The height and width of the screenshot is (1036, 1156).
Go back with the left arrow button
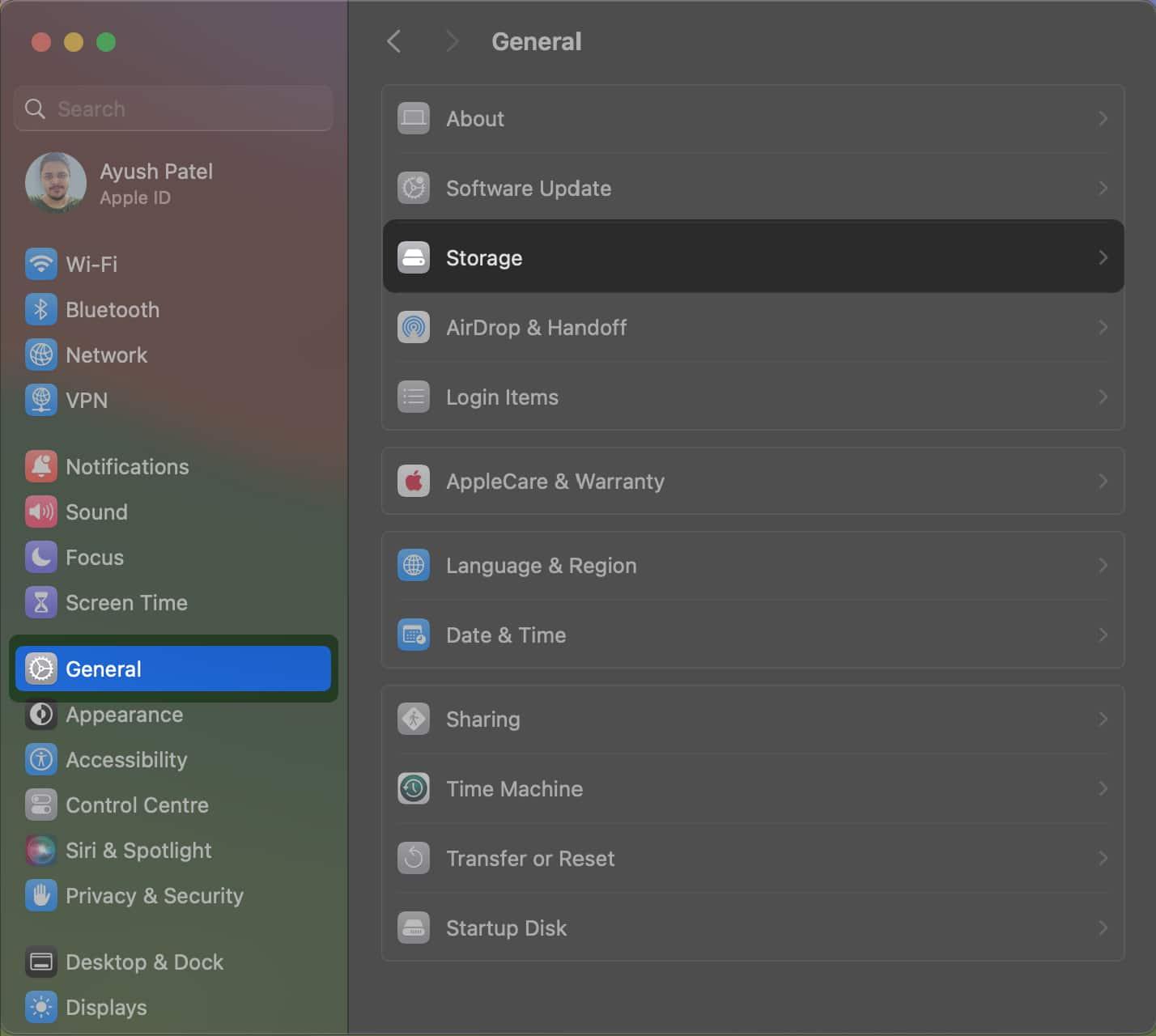394,41
